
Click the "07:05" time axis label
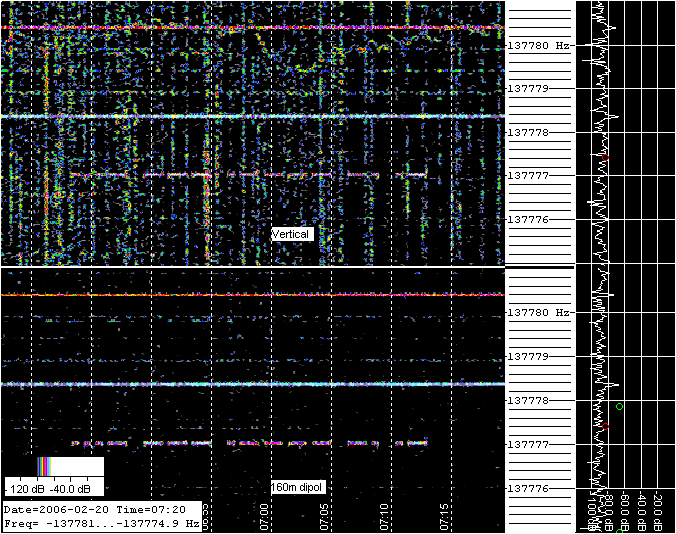[324, 517]
